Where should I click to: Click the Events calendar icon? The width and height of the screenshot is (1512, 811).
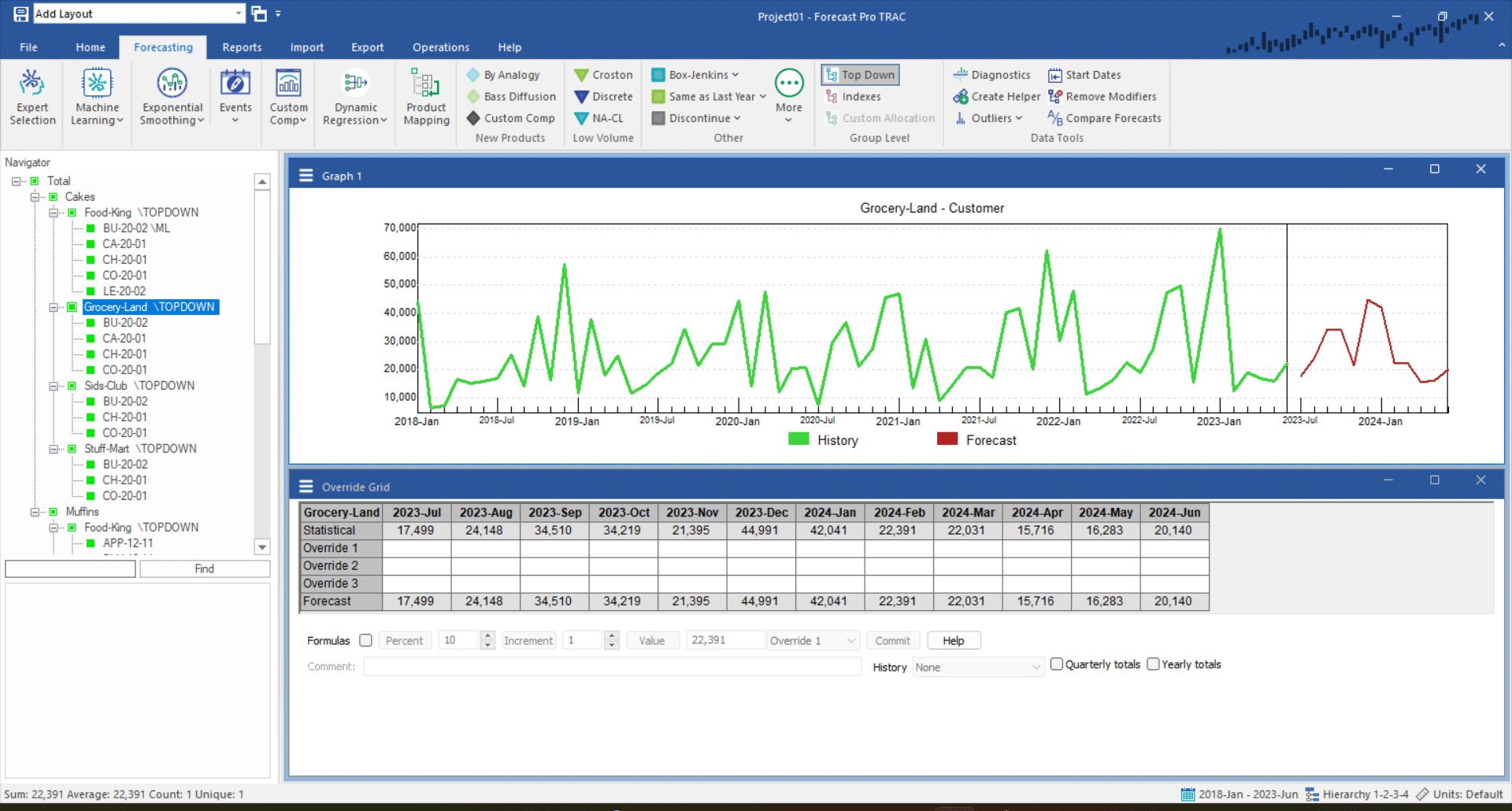click(235, 83)
